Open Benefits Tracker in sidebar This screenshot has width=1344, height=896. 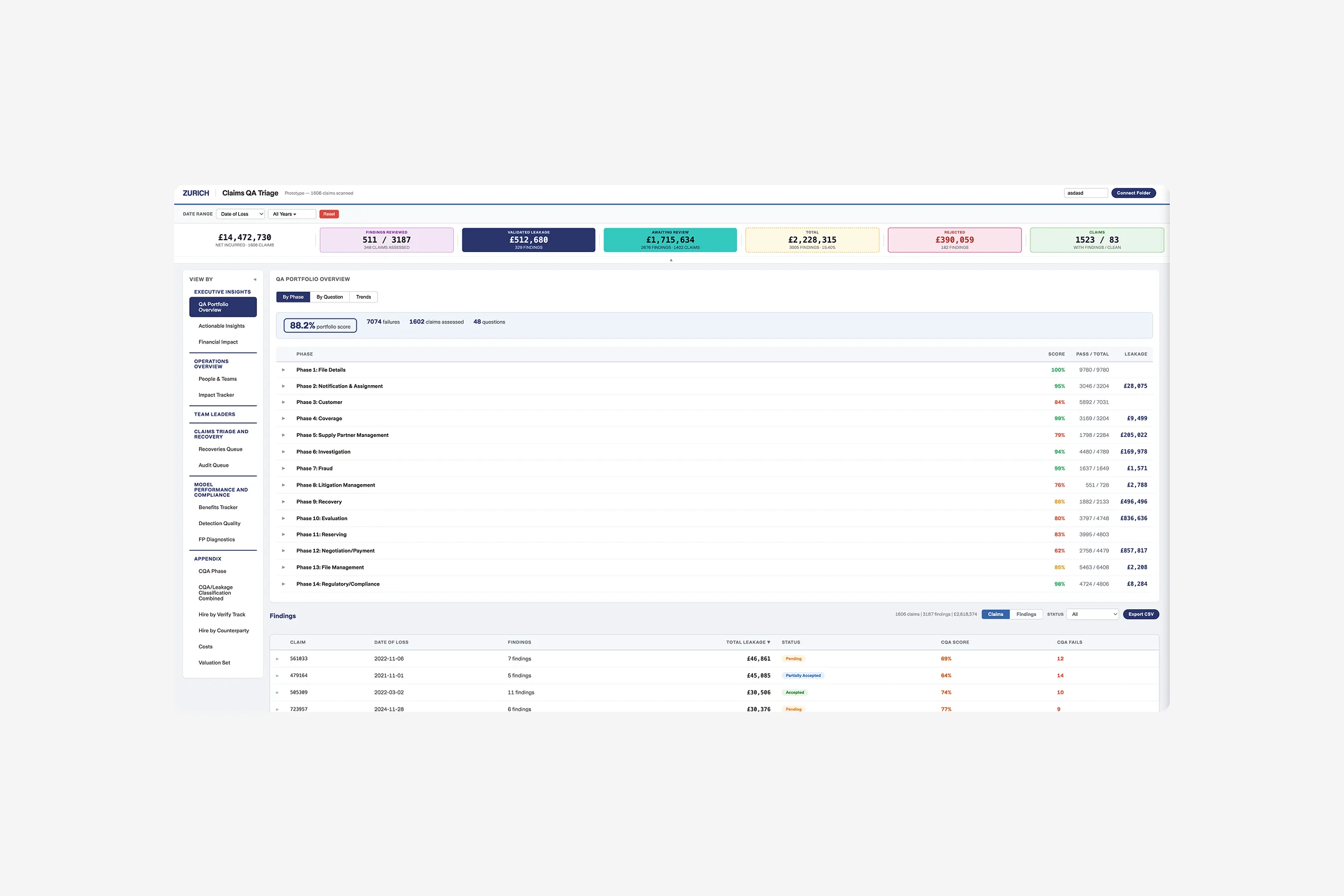click(x=218, y=507)
